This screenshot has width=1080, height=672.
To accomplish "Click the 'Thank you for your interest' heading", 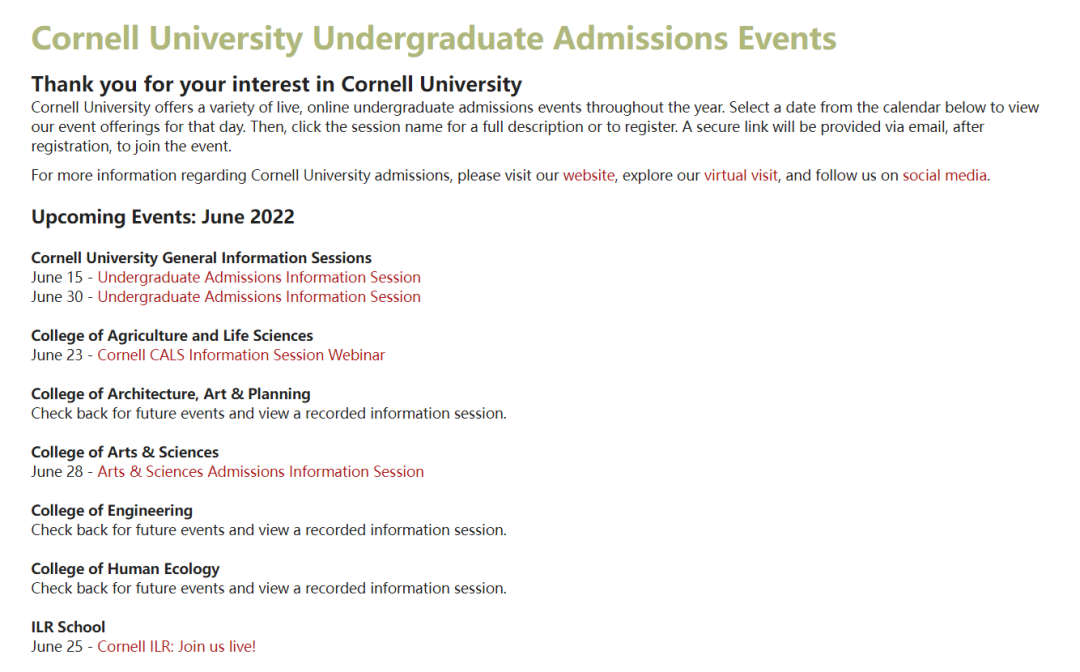I will [x=276, y=84].
